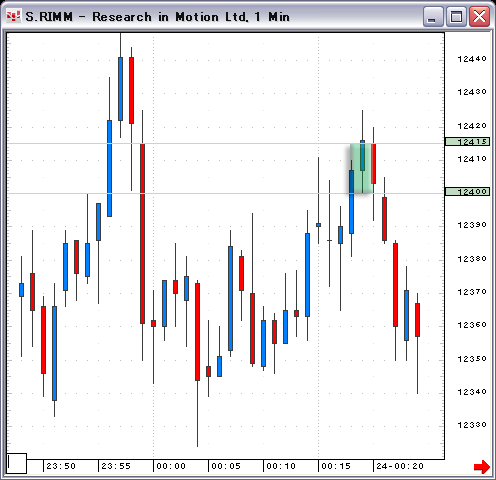Click the 00:15 time axis label
Screen dimensions: 496x480
(336, 466)
